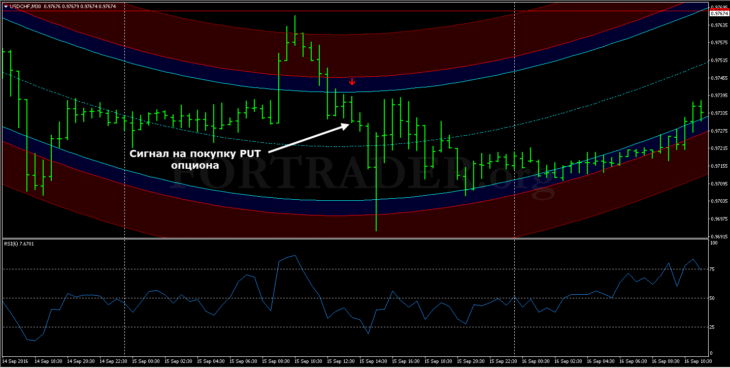Click the current price tag 0.97674
The width and height of the screenshot is (730, 368).
(720, 14)
